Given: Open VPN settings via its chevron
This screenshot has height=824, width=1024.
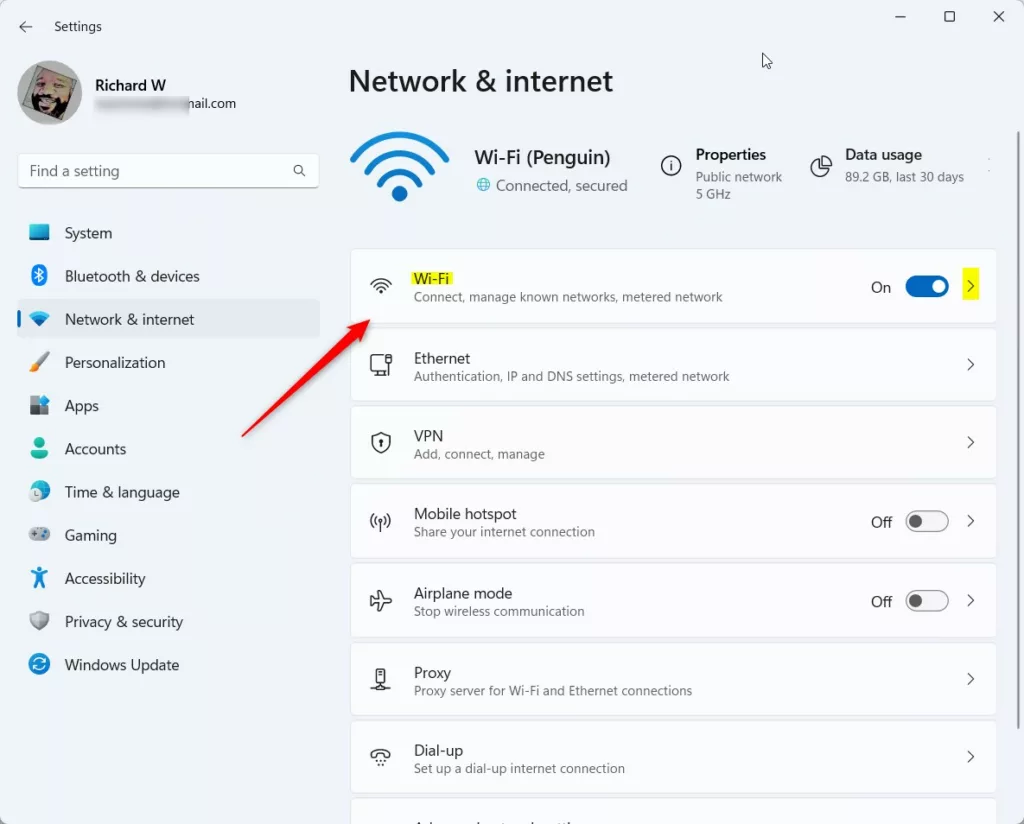Looking at the screenshot, I should click(970, 443).
